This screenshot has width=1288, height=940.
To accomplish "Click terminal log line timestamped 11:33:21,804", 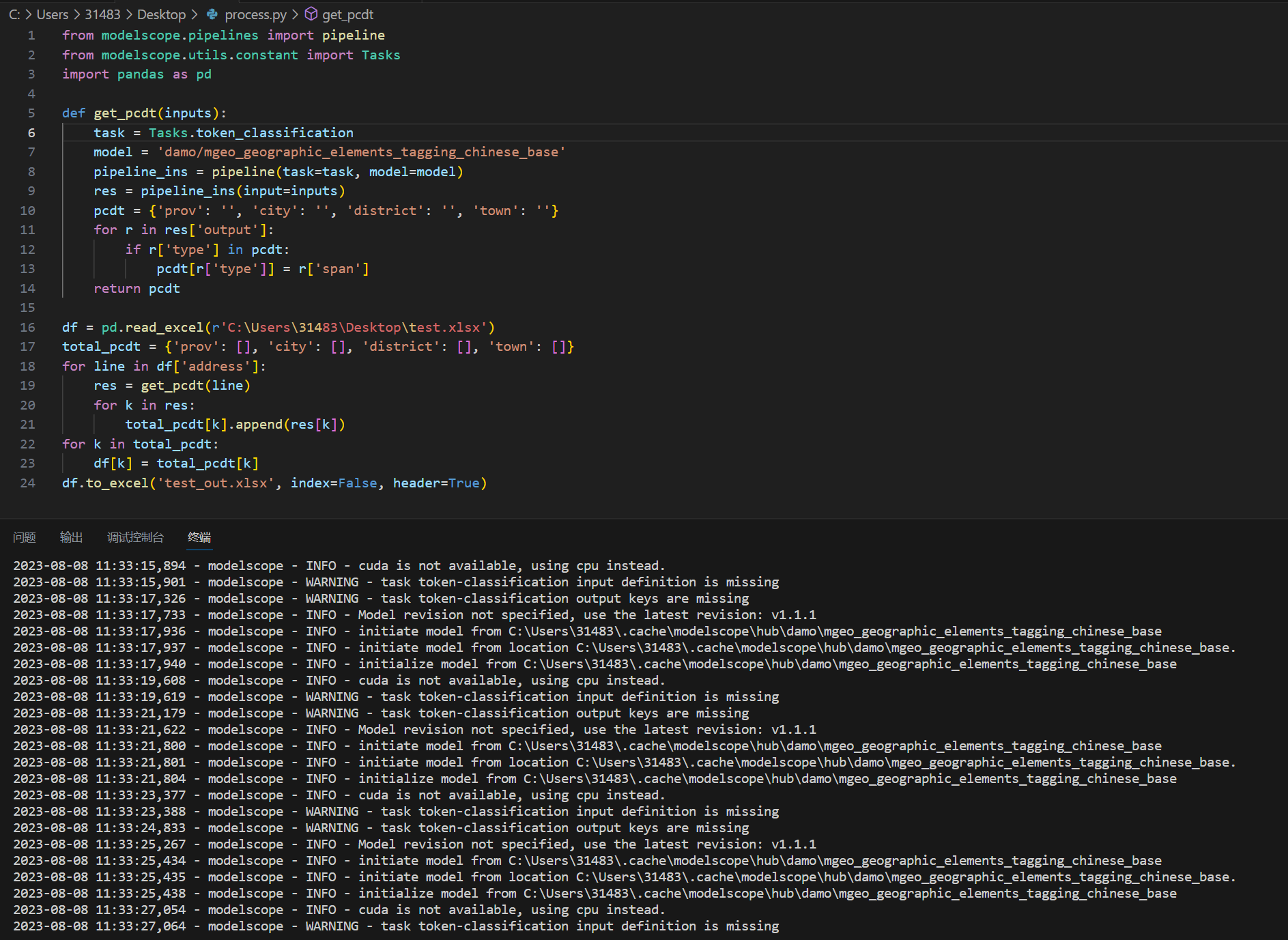I will (595, 779).
